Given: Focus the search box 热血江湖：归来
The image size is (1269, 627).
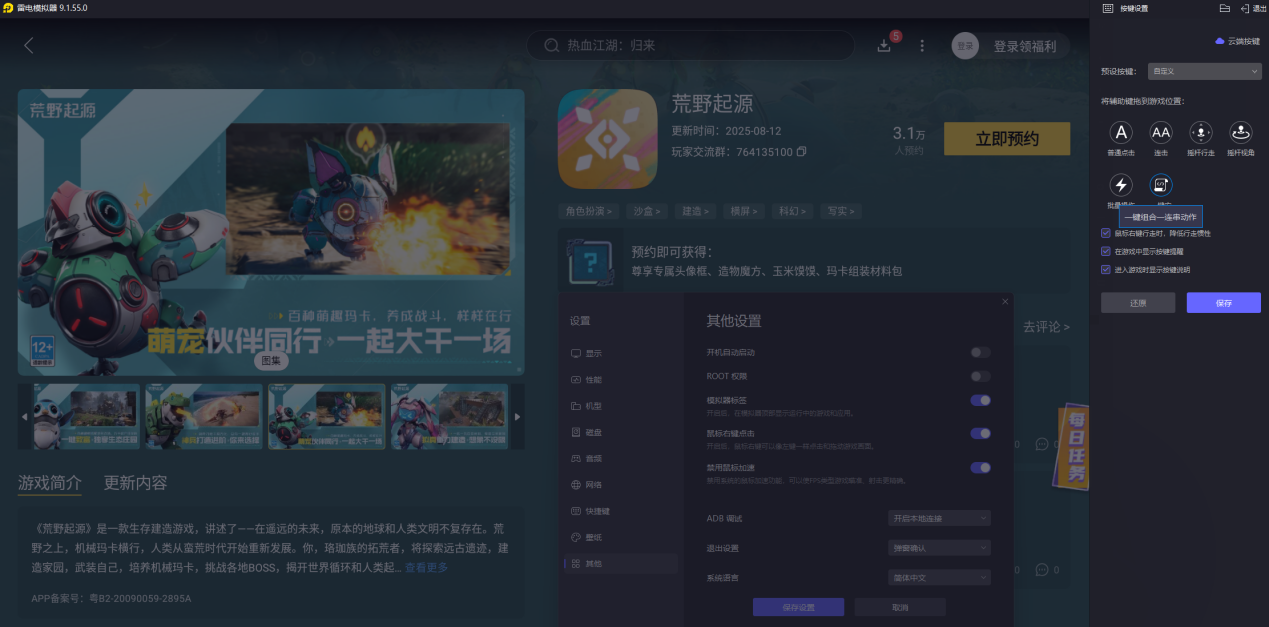Looking at the screenshot, I should coord(691,45).
